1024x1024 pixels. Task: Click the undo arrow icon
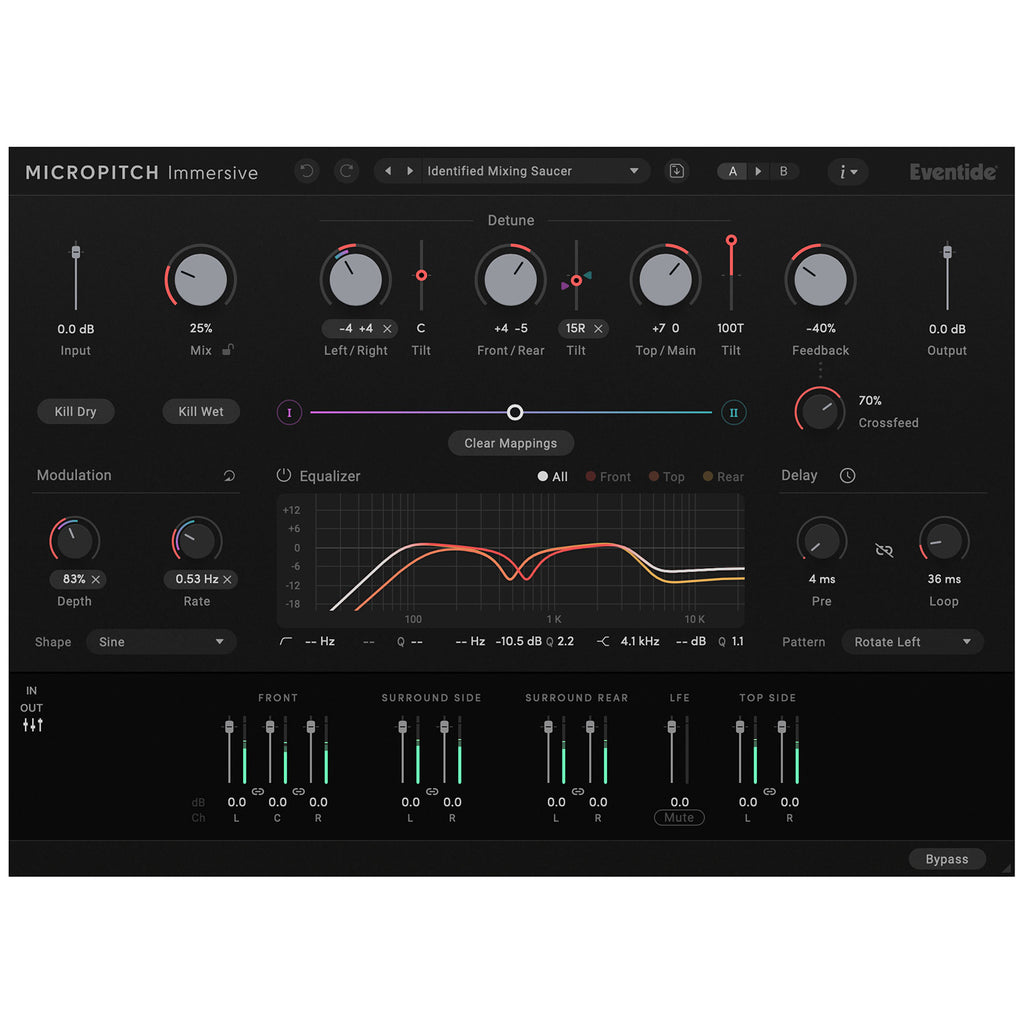(306, 171)
